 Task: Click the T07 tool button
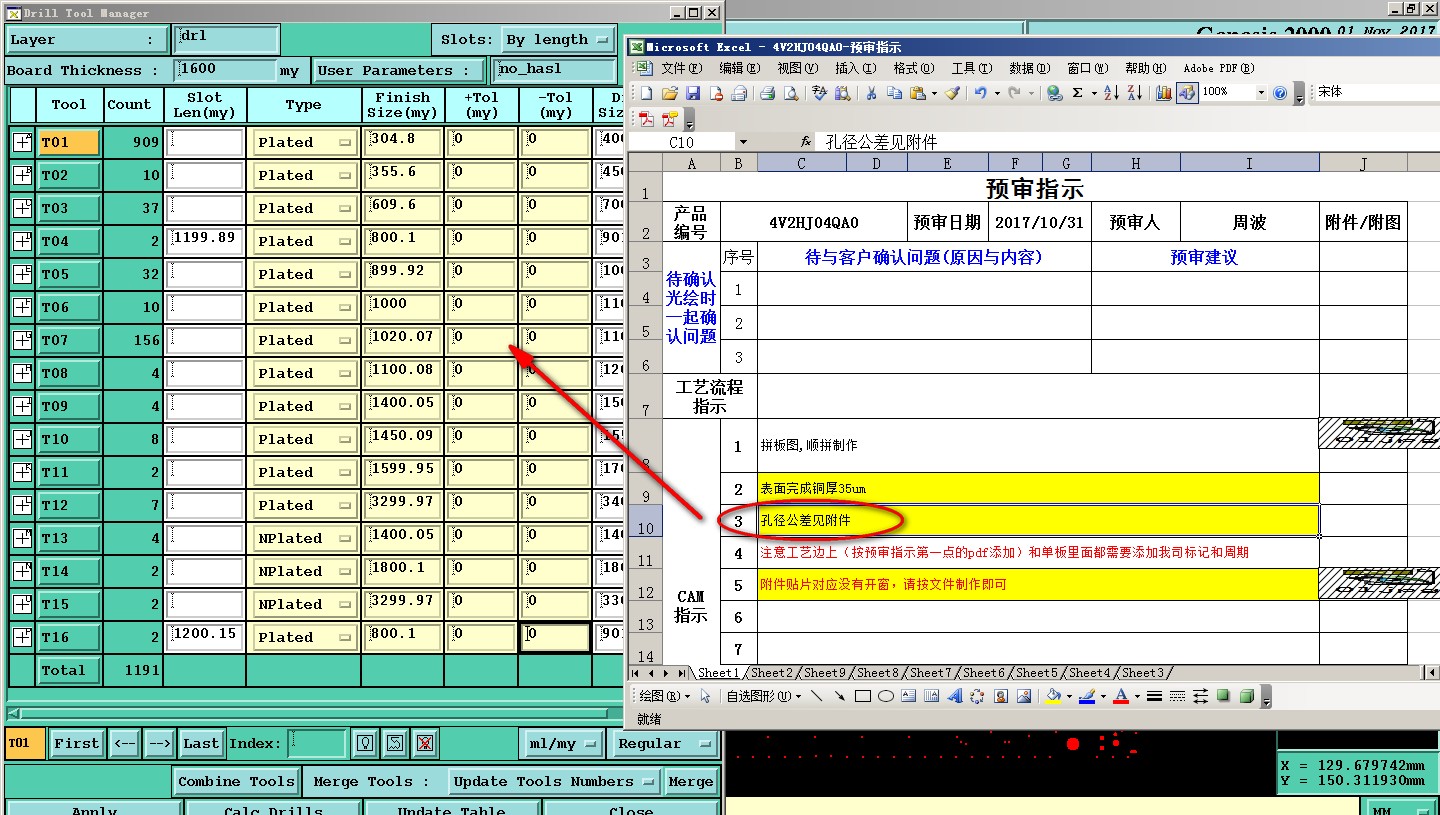coord(68,340)
